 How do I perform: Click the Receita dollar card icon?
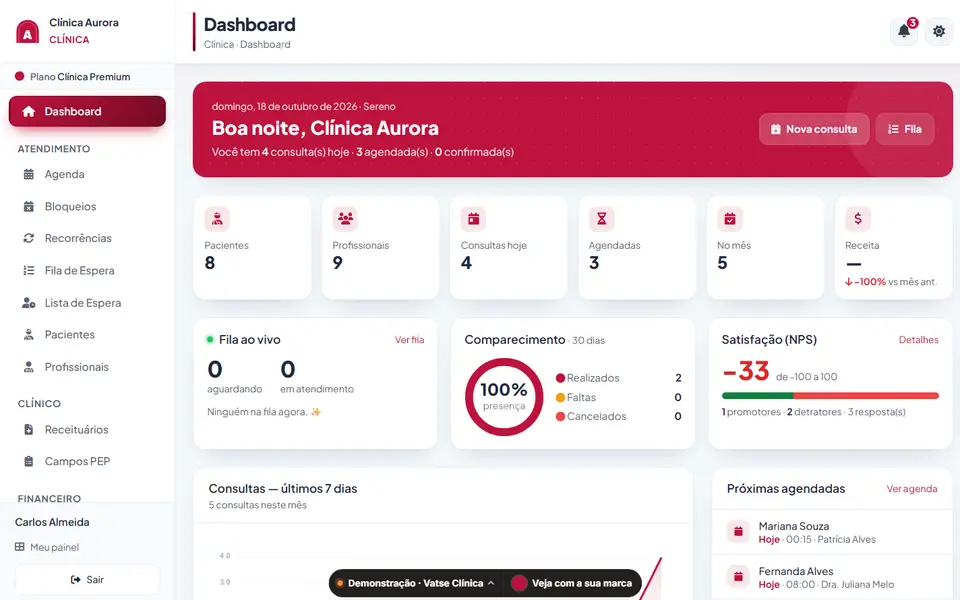click(x=858, y=219)
